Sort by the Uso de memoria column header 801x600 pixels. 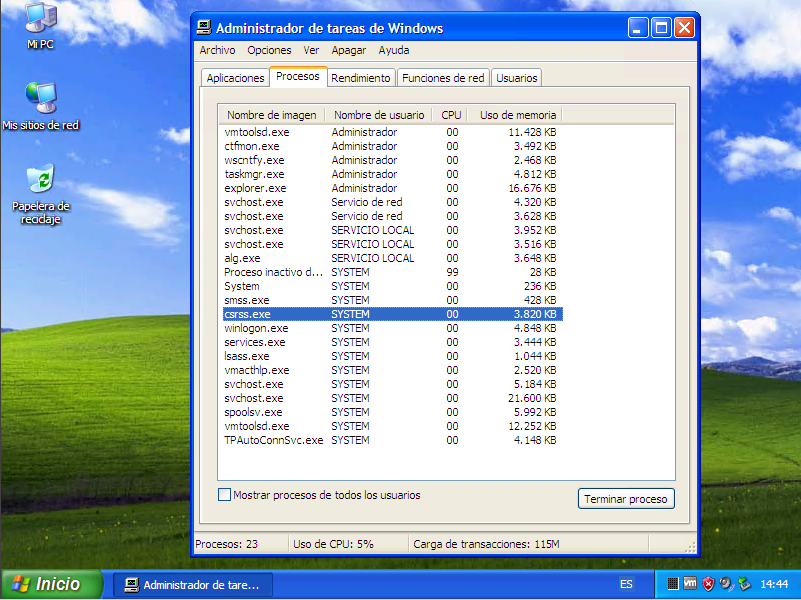[x=516, y=115]
